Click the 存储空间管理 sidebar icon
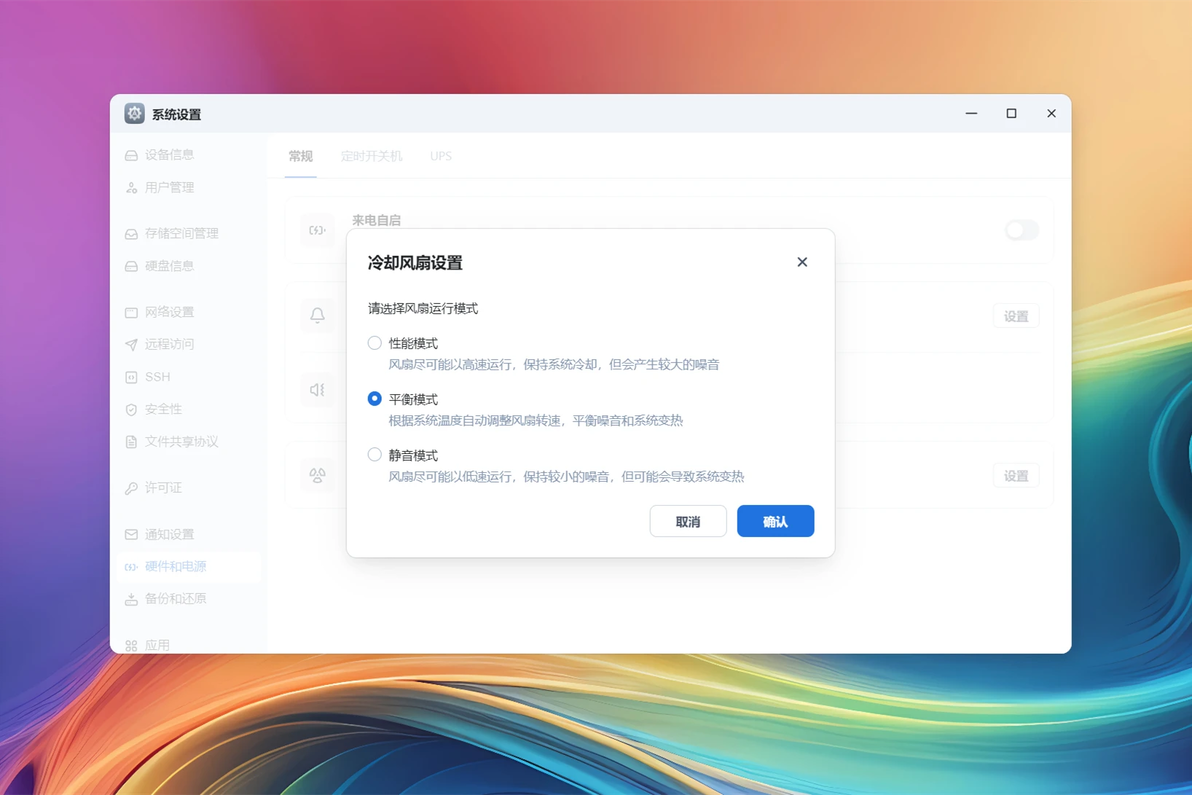 click(x=132, y=234)
